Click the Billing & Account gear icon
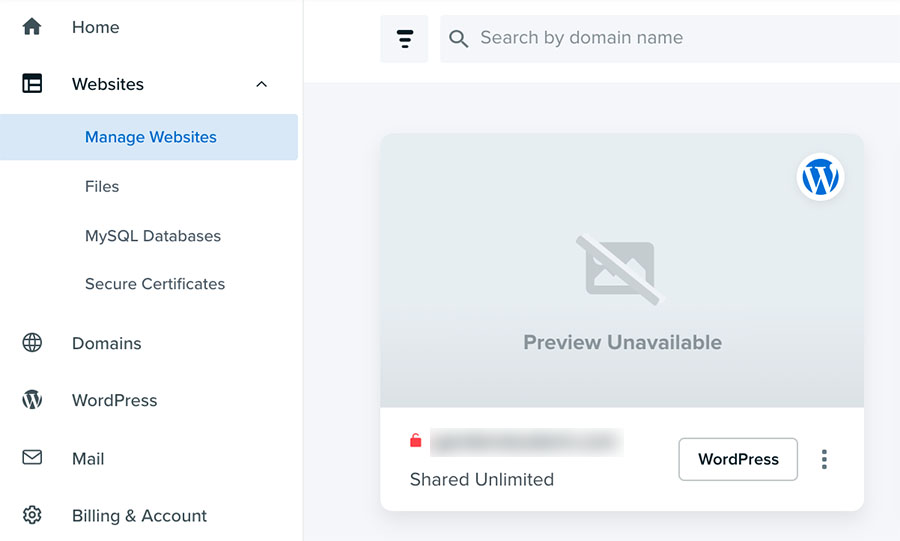This screenshot has height=541, width=900. [32, 515]
